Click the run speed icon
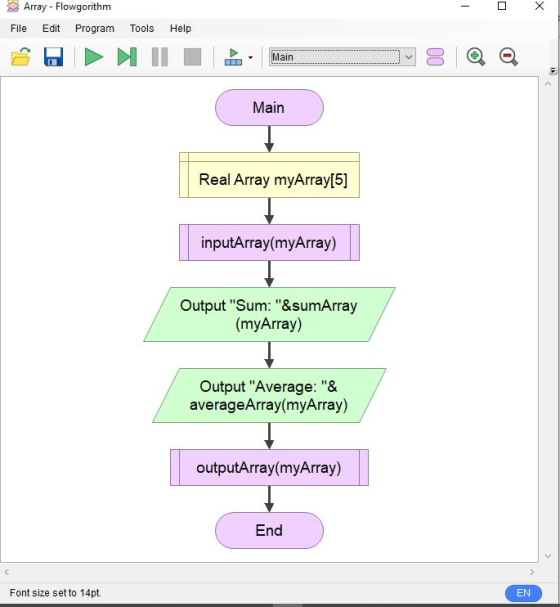The width and height of the screenshot is (560, 607). 233,57
